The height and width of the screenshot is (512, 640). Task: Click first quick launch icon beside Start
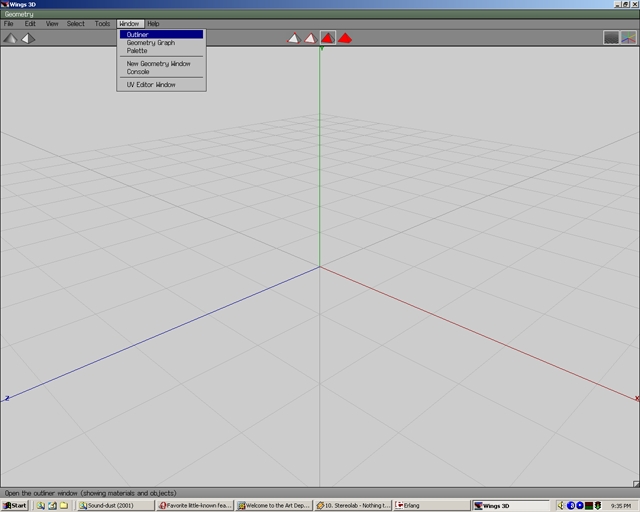click(x=40, y=505)
